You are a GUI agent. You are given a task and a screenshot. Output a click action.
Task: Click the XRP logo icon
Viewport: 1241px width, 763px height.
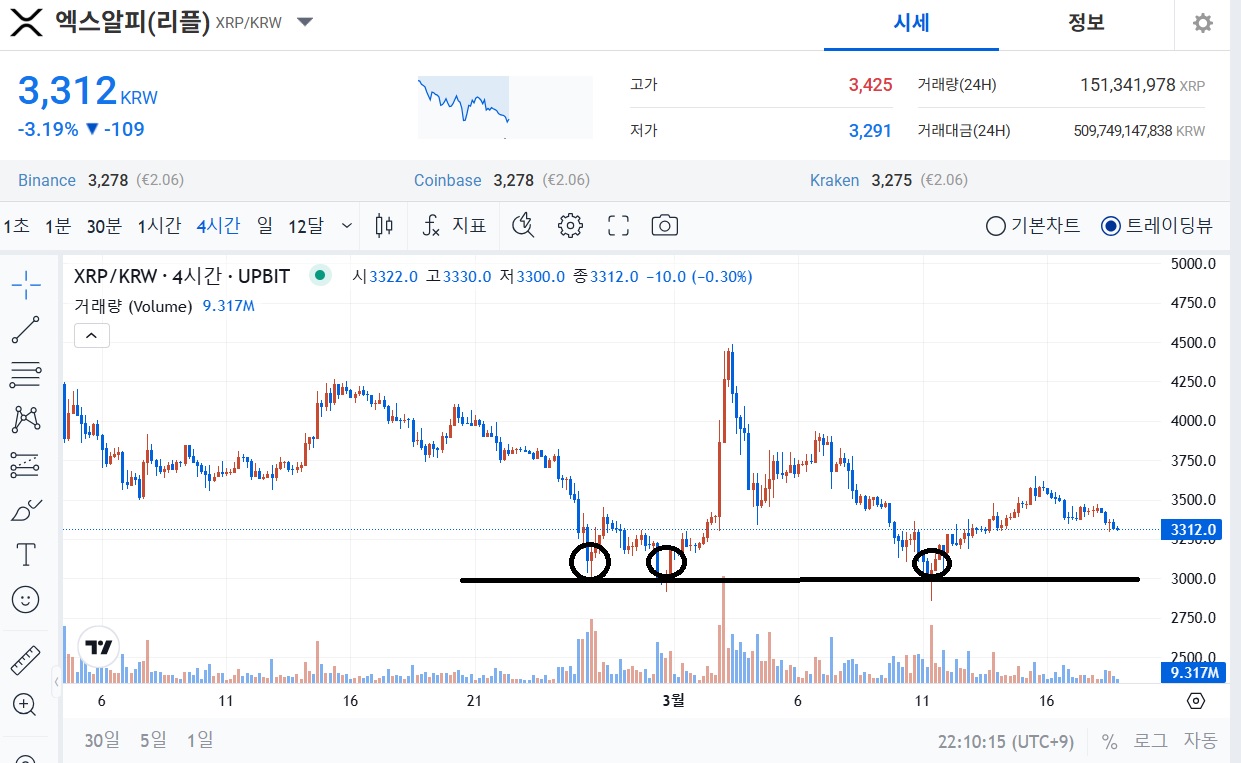26,23
